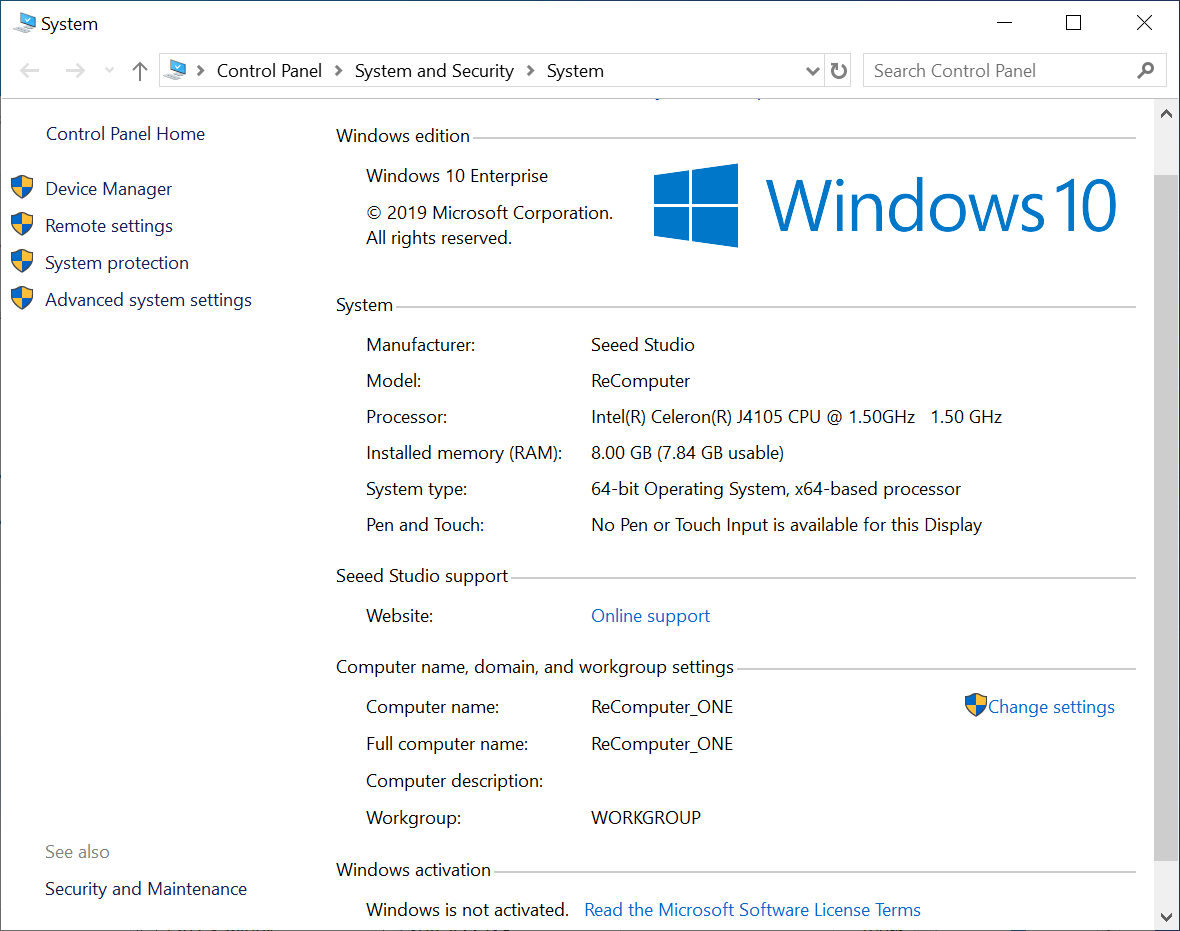Click the Forward navigation arrow
Image resolution: width=1180 pixels, height=931 pixels.
pos(75,71)
